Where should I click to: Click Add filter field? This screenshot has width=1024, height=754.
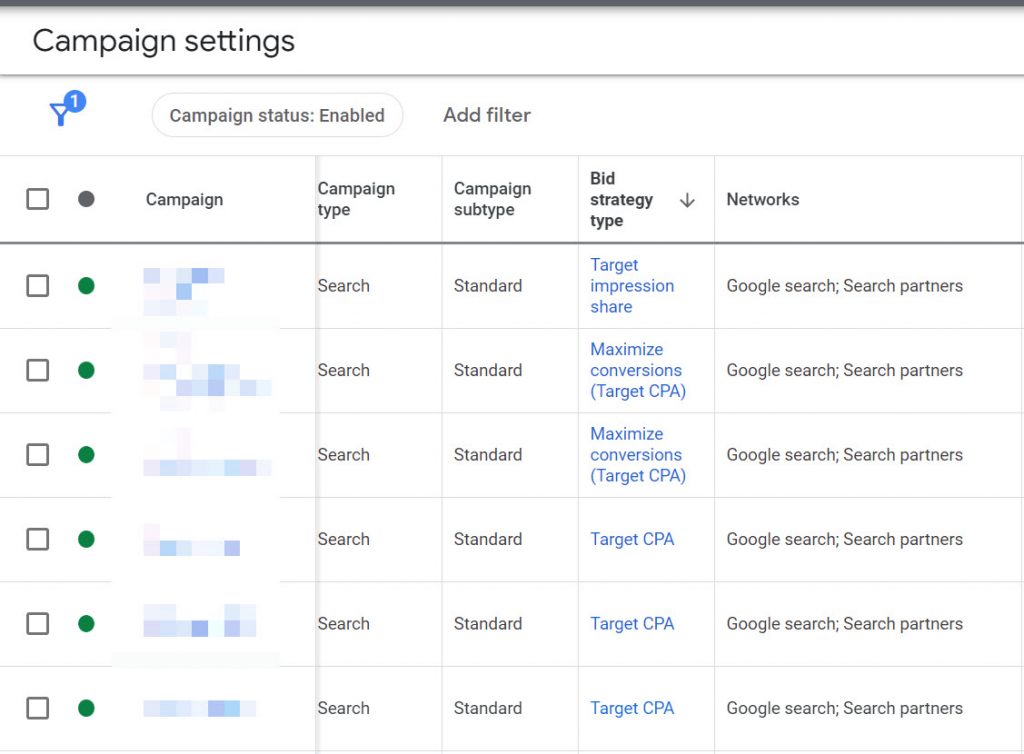click(x=487, y=115)
